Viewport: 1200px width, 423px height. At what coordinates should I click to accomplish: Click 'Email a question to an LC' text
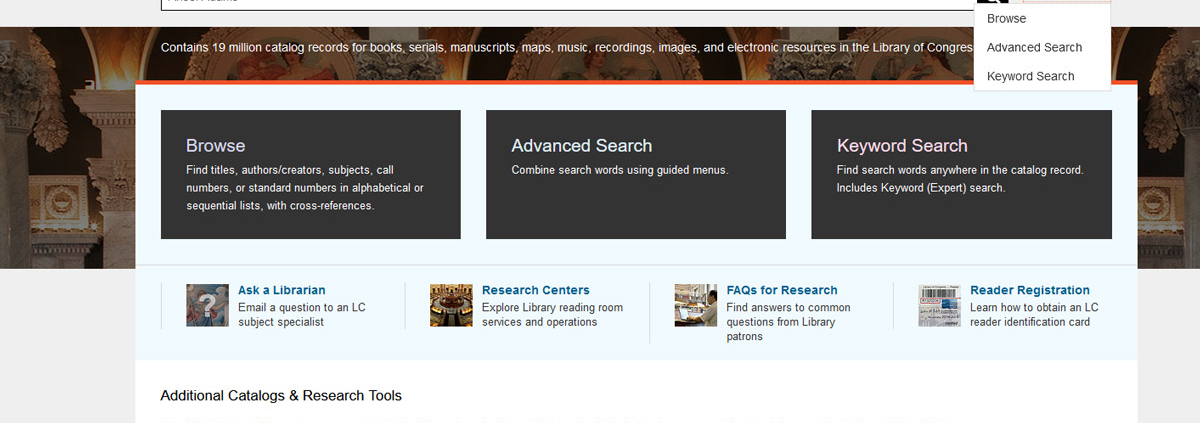(x=302, y=308)
